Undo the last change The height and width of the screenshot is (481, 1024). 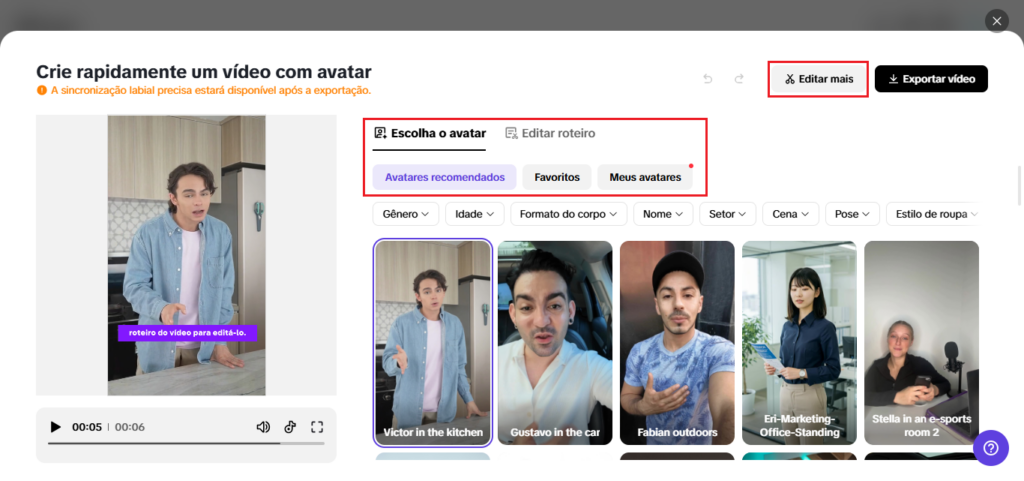tap(707, 79)
